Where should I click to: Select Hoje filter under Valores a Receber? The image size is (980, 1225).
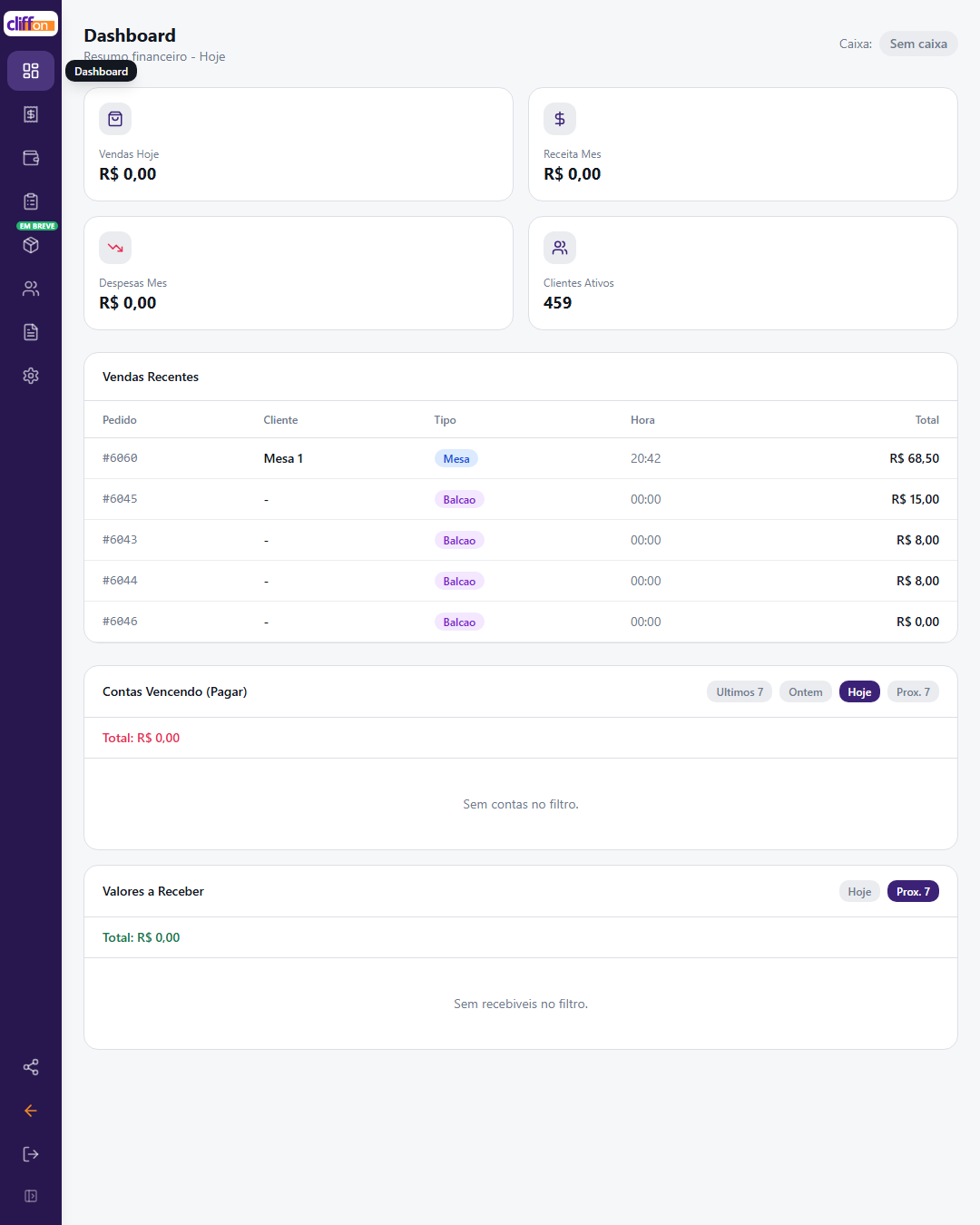859,892
